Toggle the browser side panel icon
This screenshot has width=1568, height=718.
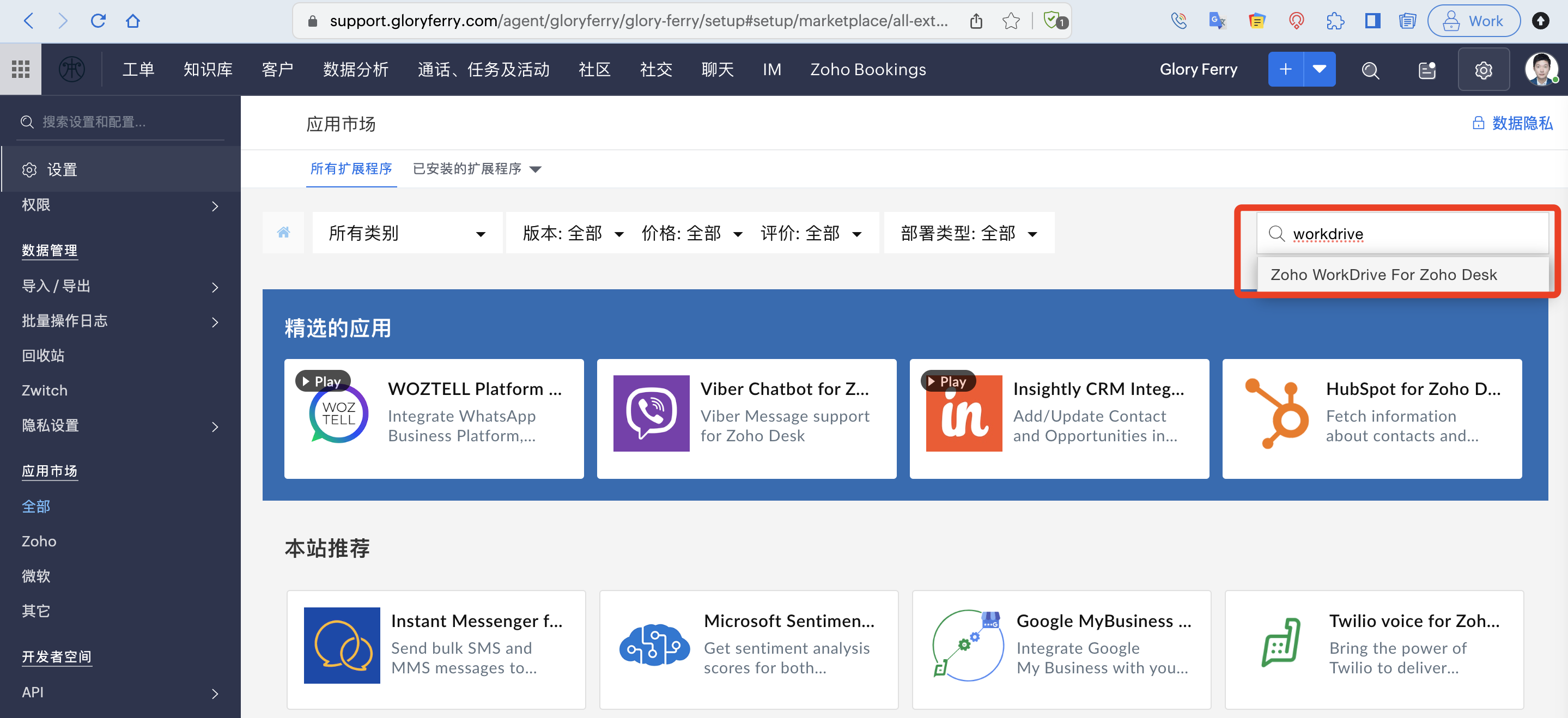pyautogui.click(x=1372, y=21)
